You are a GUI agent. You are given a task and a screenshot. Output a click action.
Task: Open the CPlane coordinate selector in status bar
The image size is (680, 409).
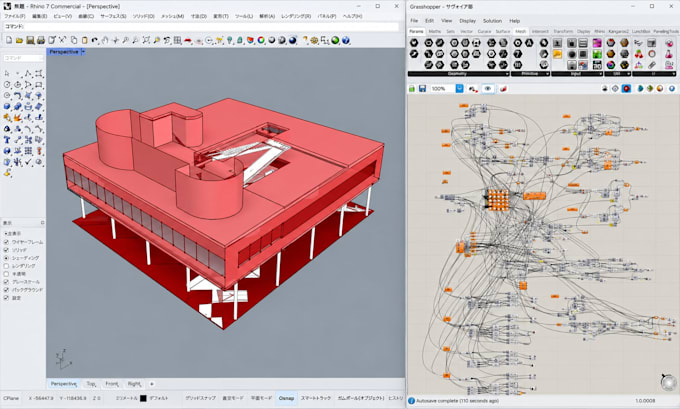click(9, 398)
